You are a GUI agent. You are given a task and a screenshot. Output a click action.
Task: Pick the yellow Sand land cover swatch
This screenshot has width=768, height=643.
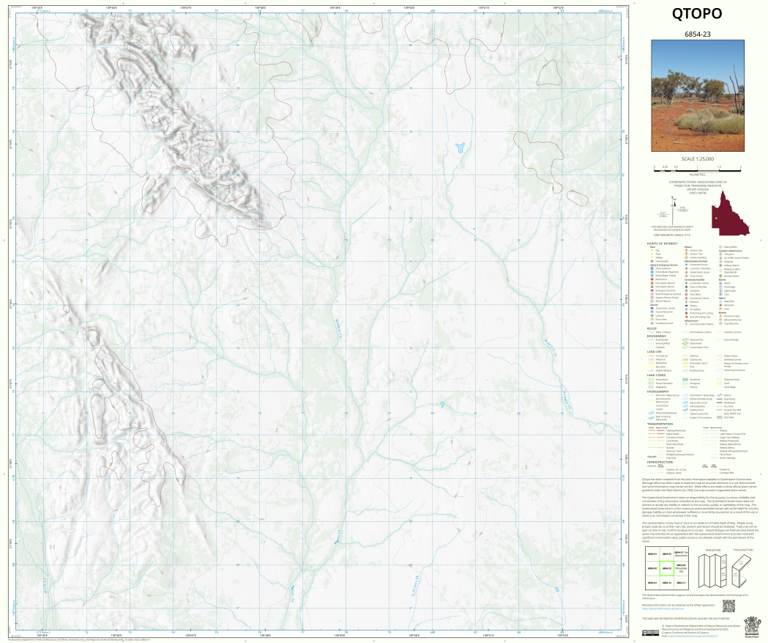[x=720, y=383]
